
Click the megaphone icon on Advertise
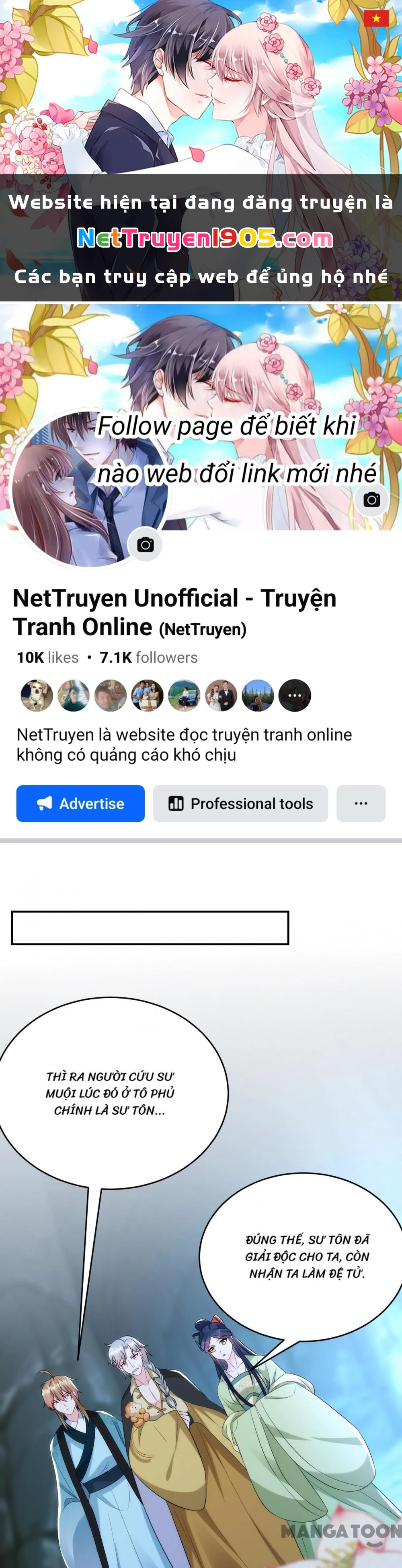(45, 803)
